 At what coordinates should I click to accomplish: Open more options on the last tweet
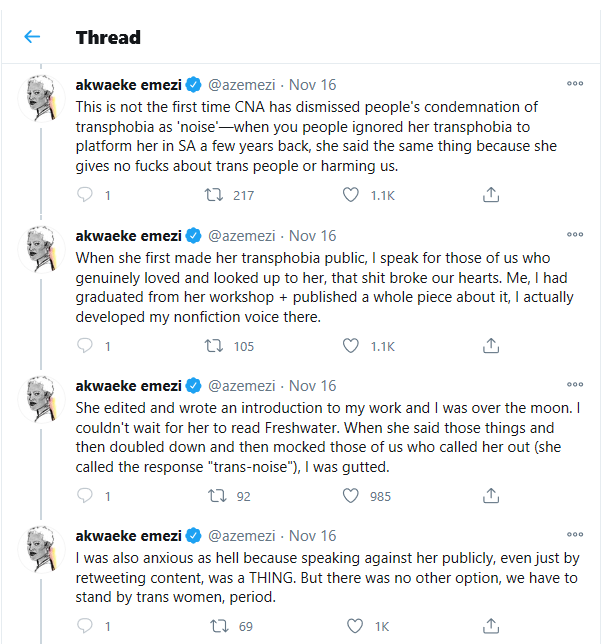point(575,534)
